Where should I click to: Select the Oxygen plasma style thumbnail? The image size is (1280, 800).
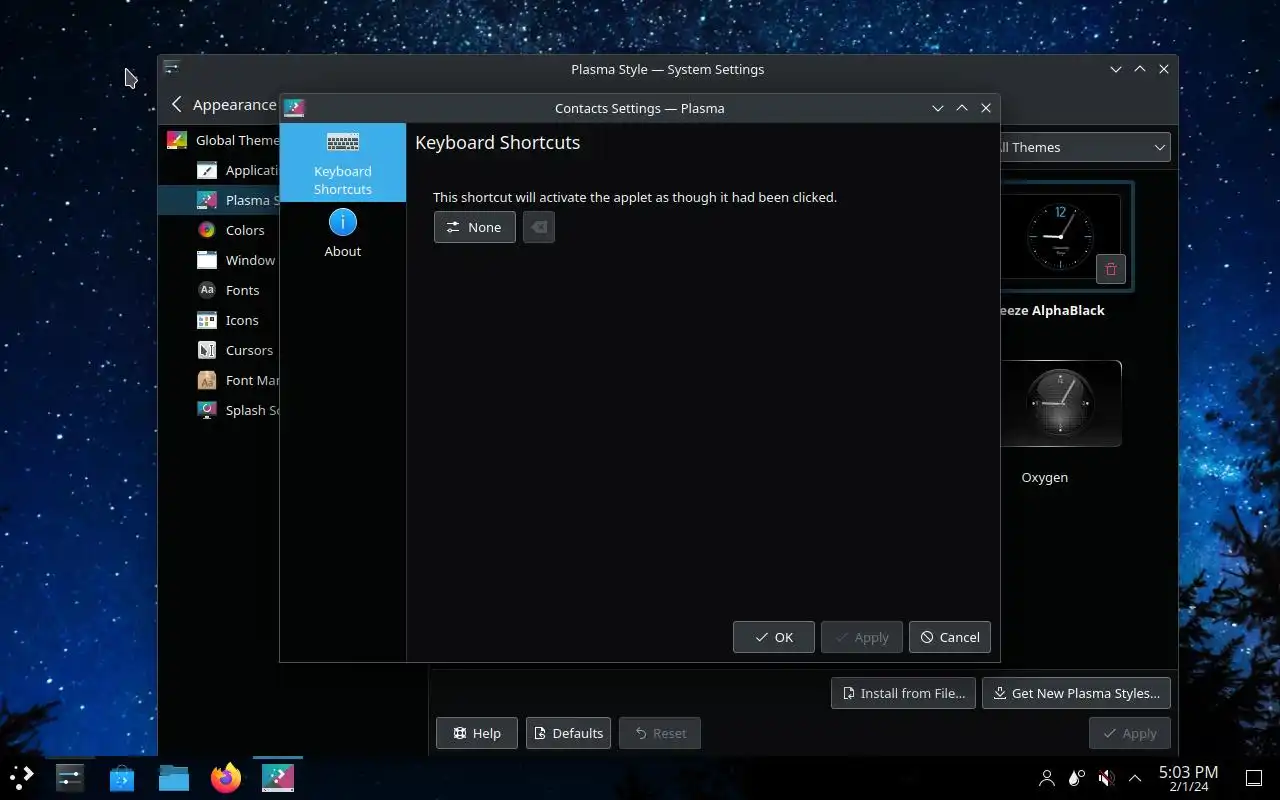pyautogui.click(x=1061, y=403)
